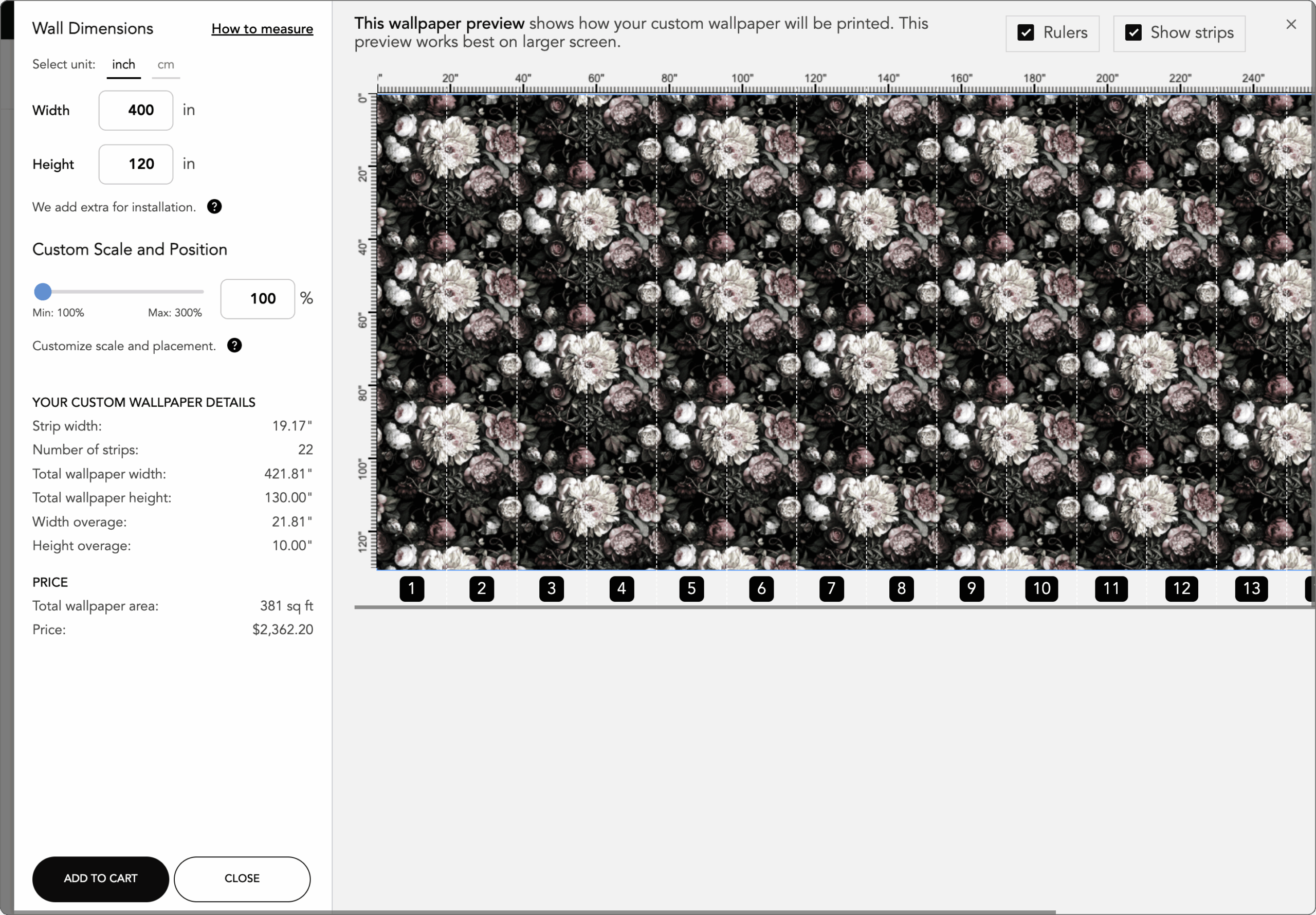Screen dimensions: 1316x915
Task: Close the preview with X icon
Action: 1291,24
